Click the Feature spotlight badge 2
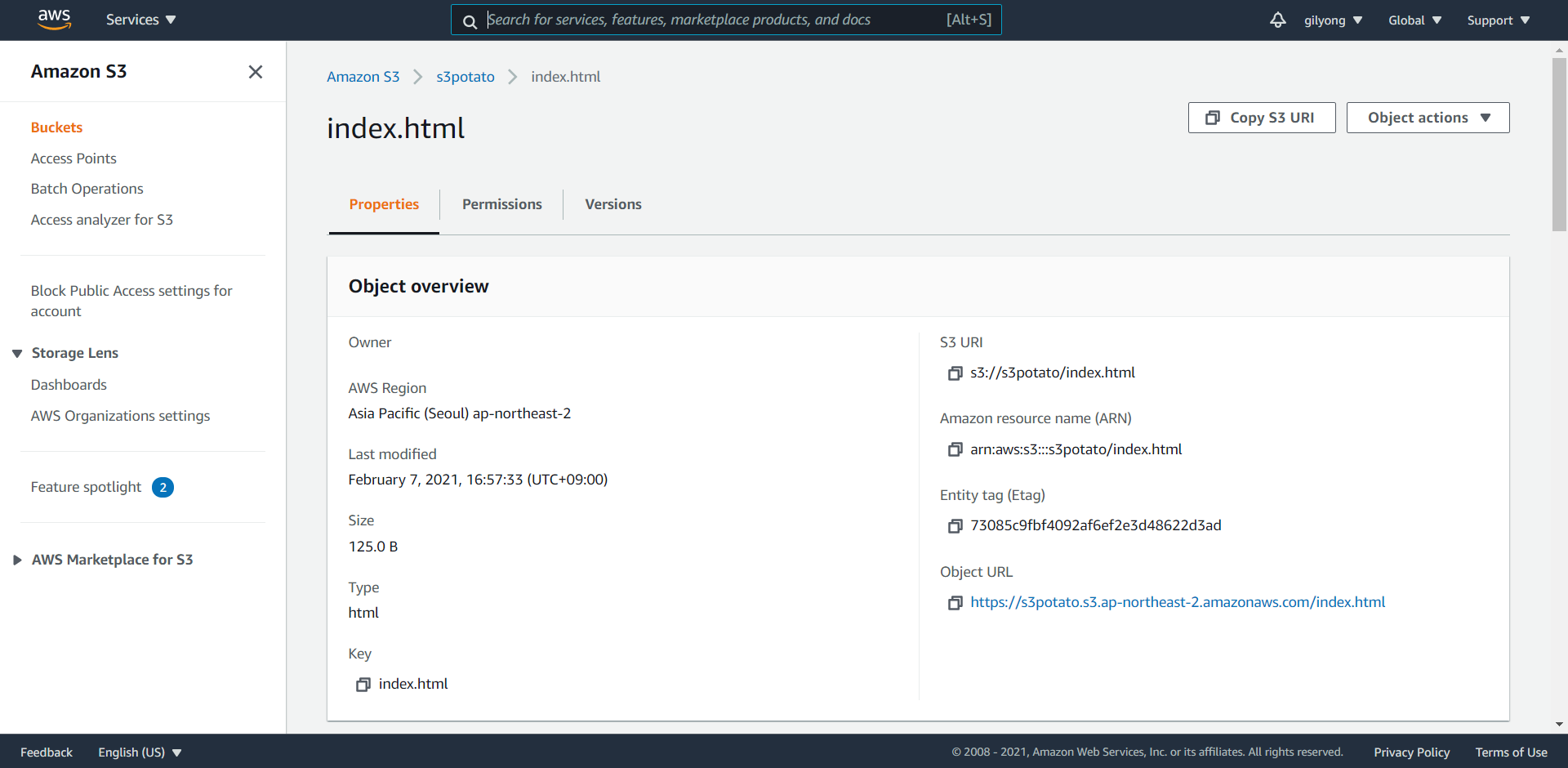Image resolution: width=1568 pixels, height=768 pixels. [163, 488]
